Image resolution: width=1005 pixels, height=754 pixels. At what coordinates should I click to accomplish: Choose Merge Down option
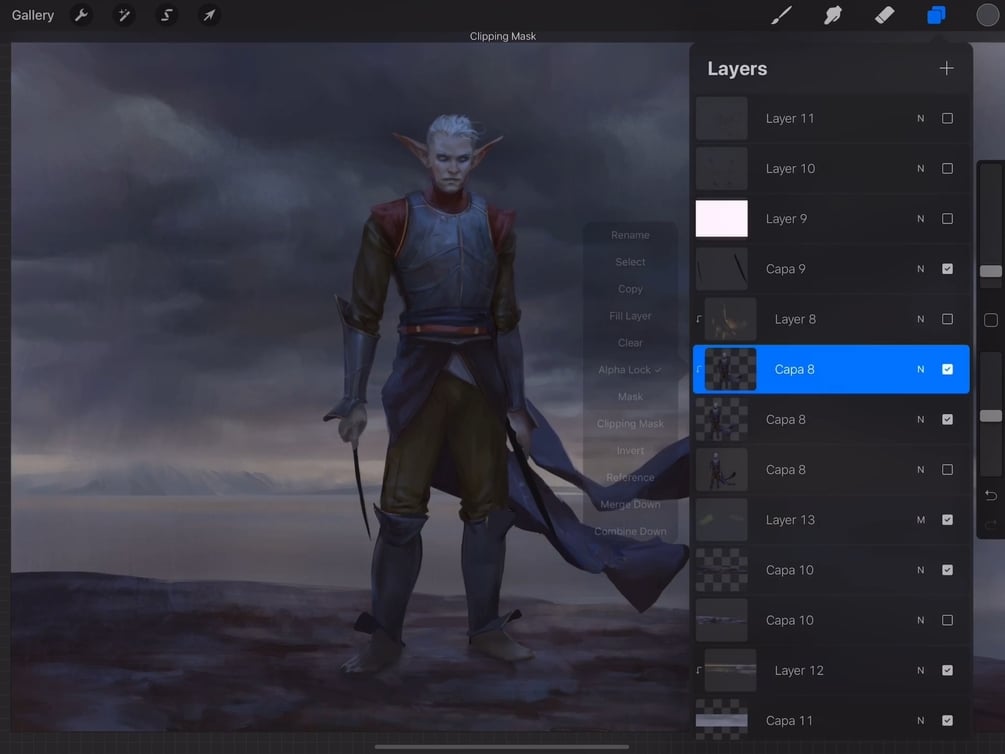[630, 505]
